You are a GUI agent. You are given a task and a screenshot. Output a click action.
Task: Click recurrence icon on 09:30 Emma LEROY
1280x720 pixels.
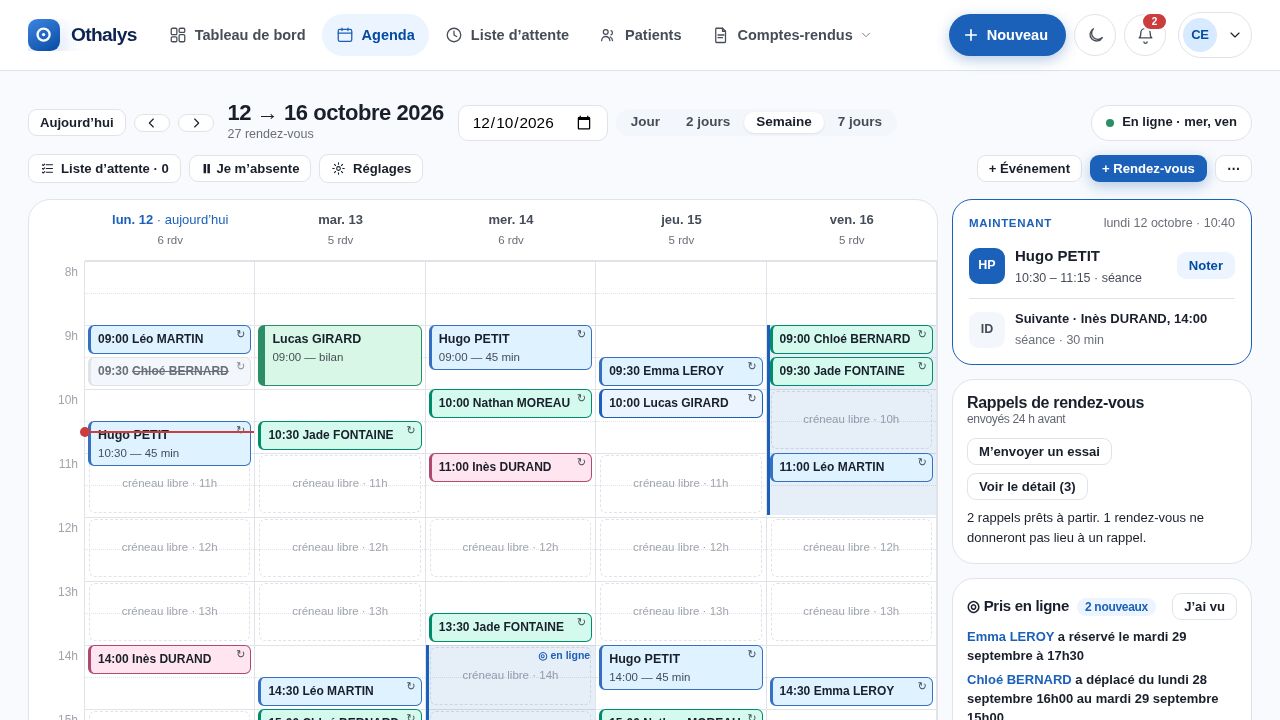coord(752,366)
